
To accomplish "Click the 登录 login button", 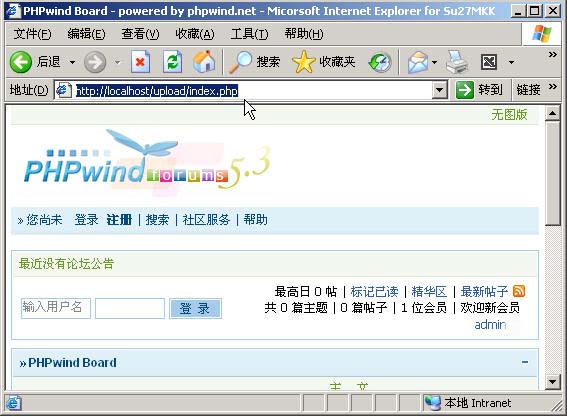I will [x=195, y=309].
